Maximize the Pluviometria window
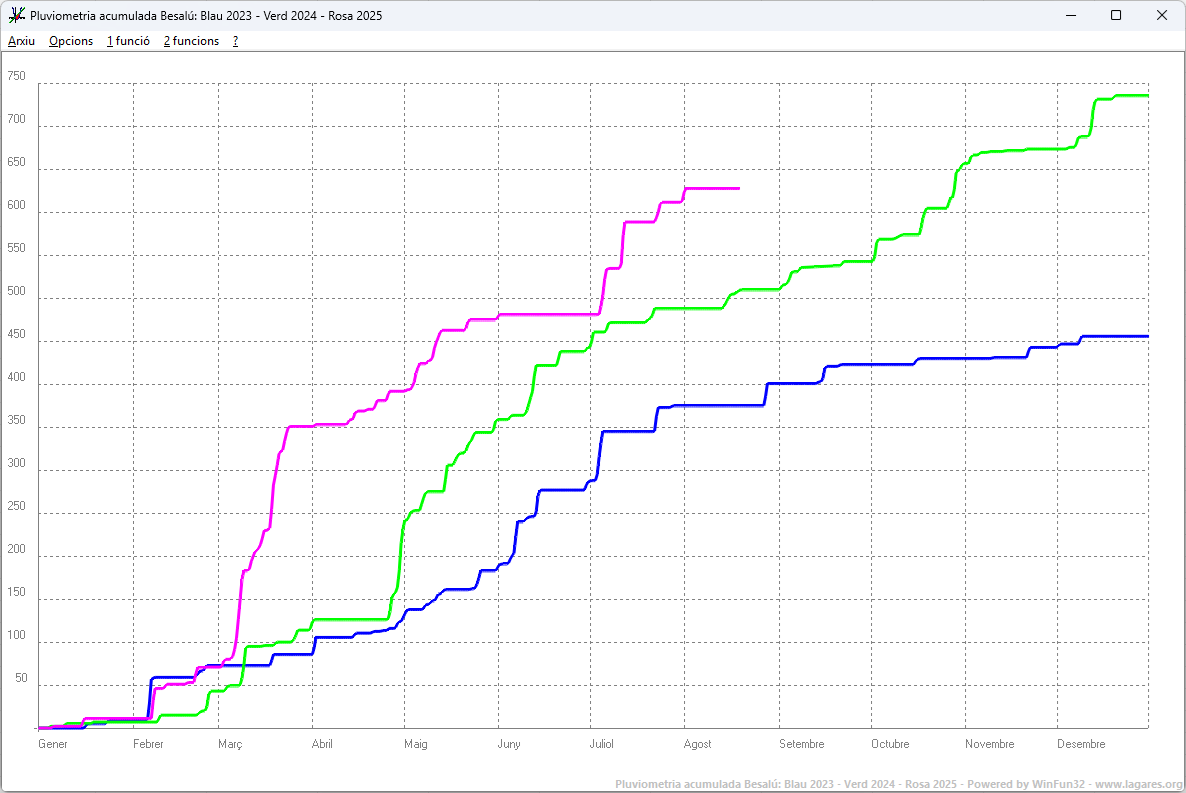Image resolution: width=1186 pixels, height=793 pixels. pyautogui.click(x=1116, y=15)
